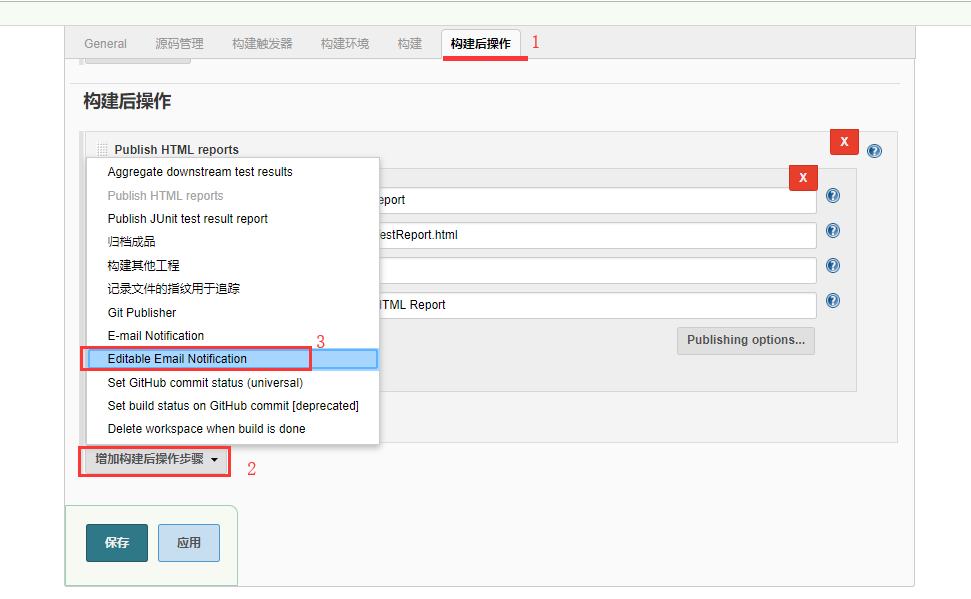This screenshot has height=599, width=971.
Task: Remove the report entry with the inner X button
Action: click(x=803, y=178)
